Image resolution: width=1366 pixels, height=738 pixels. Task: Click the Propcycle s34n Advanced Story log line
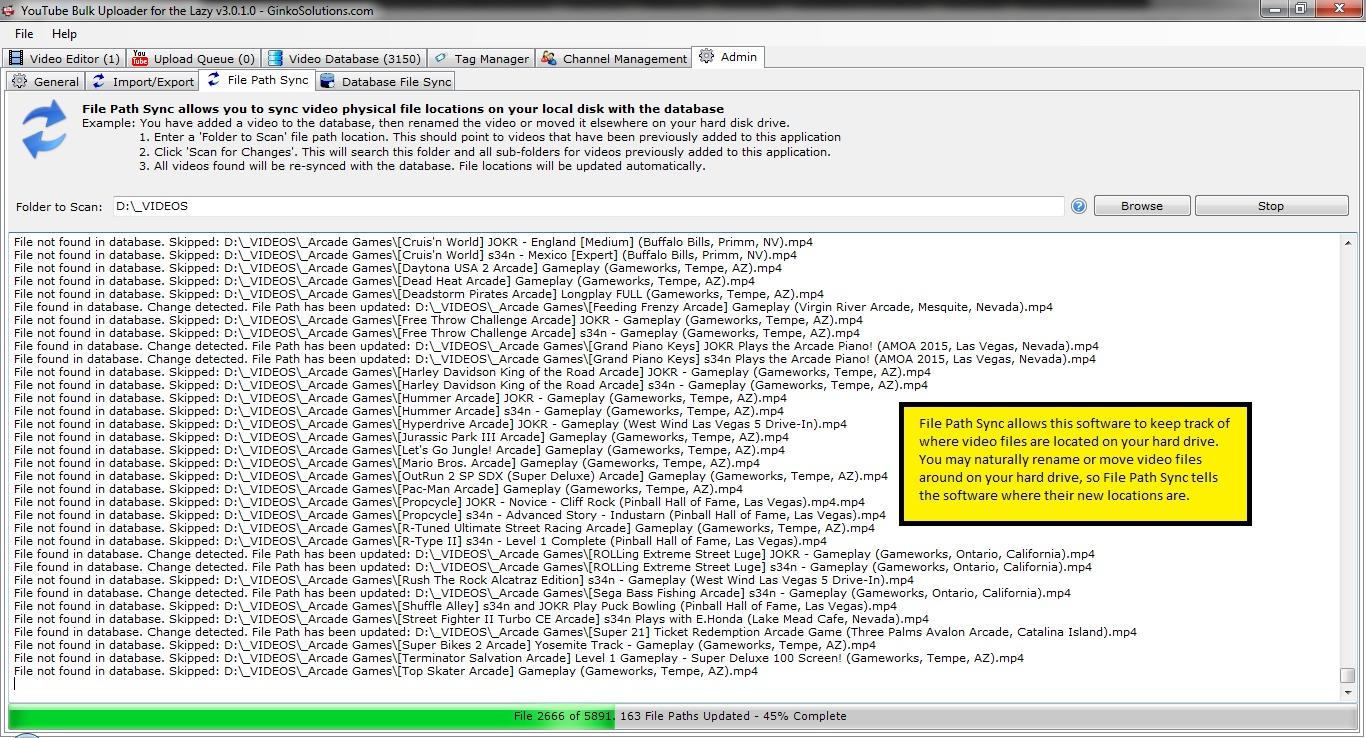pos(450,515)
